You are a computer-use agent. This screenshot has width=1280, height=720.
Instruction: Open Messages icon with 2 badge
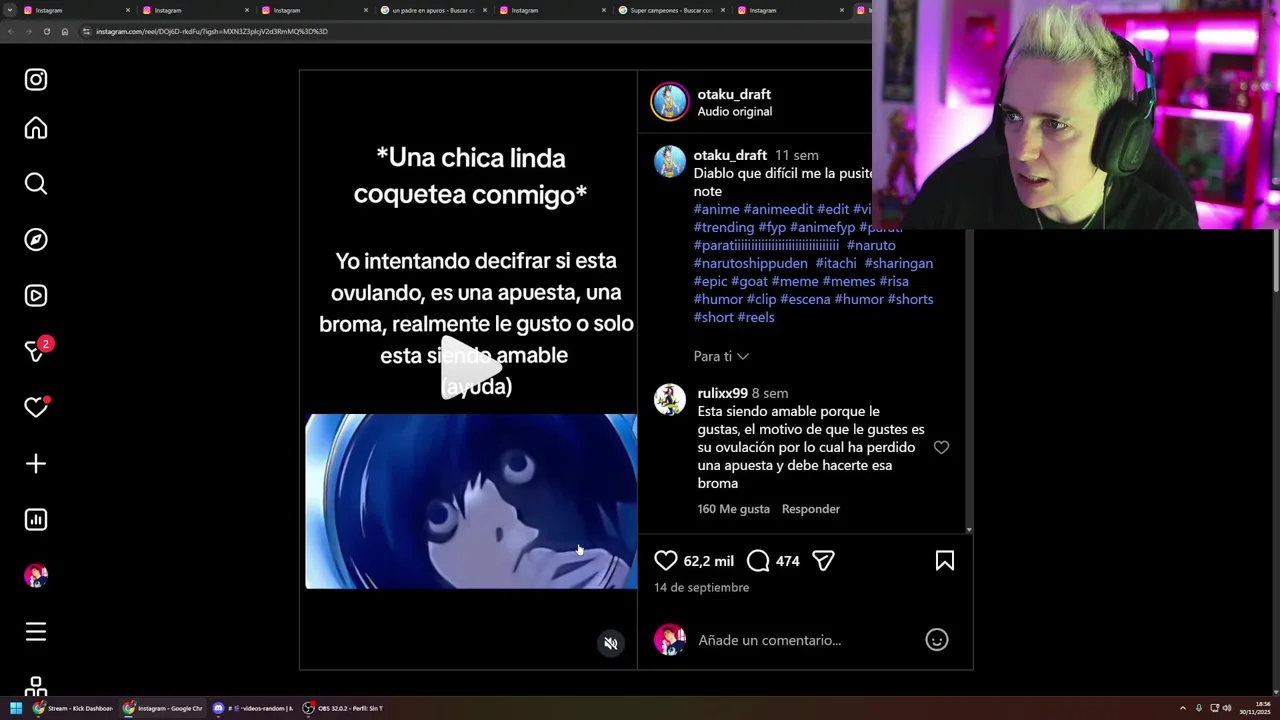[37, 351]
